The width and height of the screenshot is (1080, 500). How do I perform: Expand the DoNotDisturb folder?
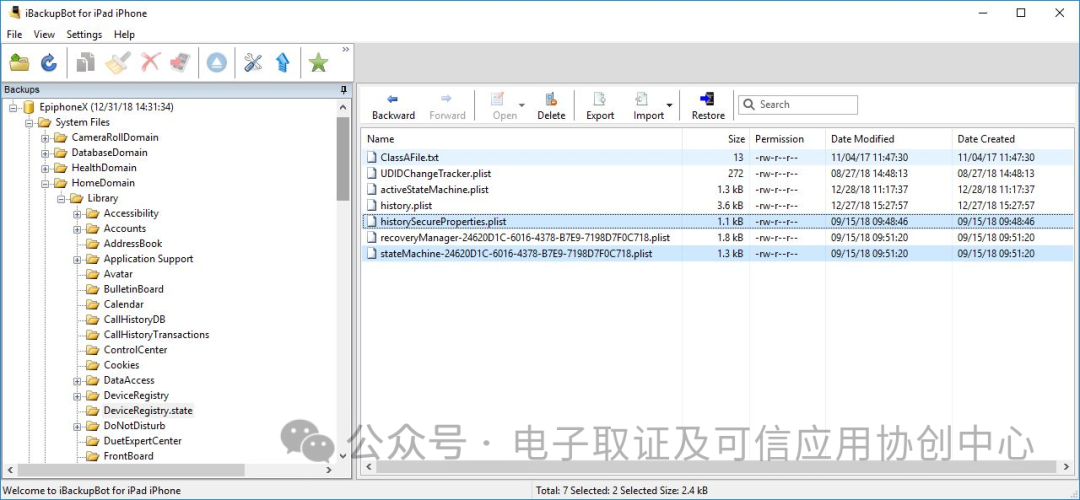click(x=77, y=426)
